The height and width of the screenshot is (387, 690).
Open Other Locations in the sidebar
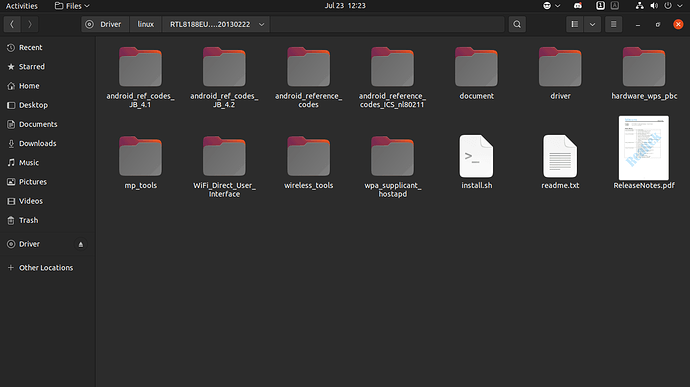click(48, 268)
